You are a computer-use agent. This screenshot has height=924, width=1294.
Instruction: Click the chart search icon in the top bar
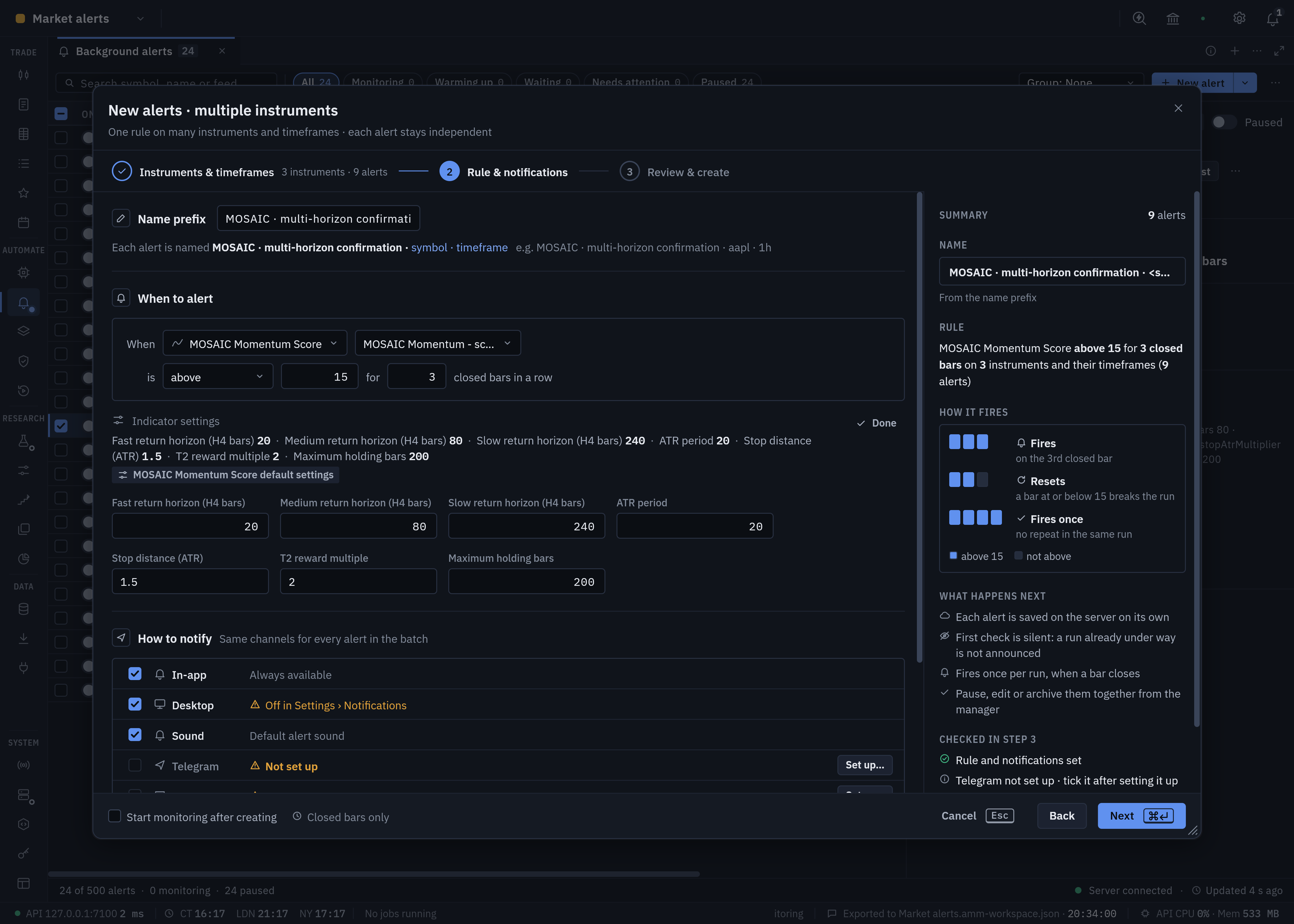tap(1139, 18)
